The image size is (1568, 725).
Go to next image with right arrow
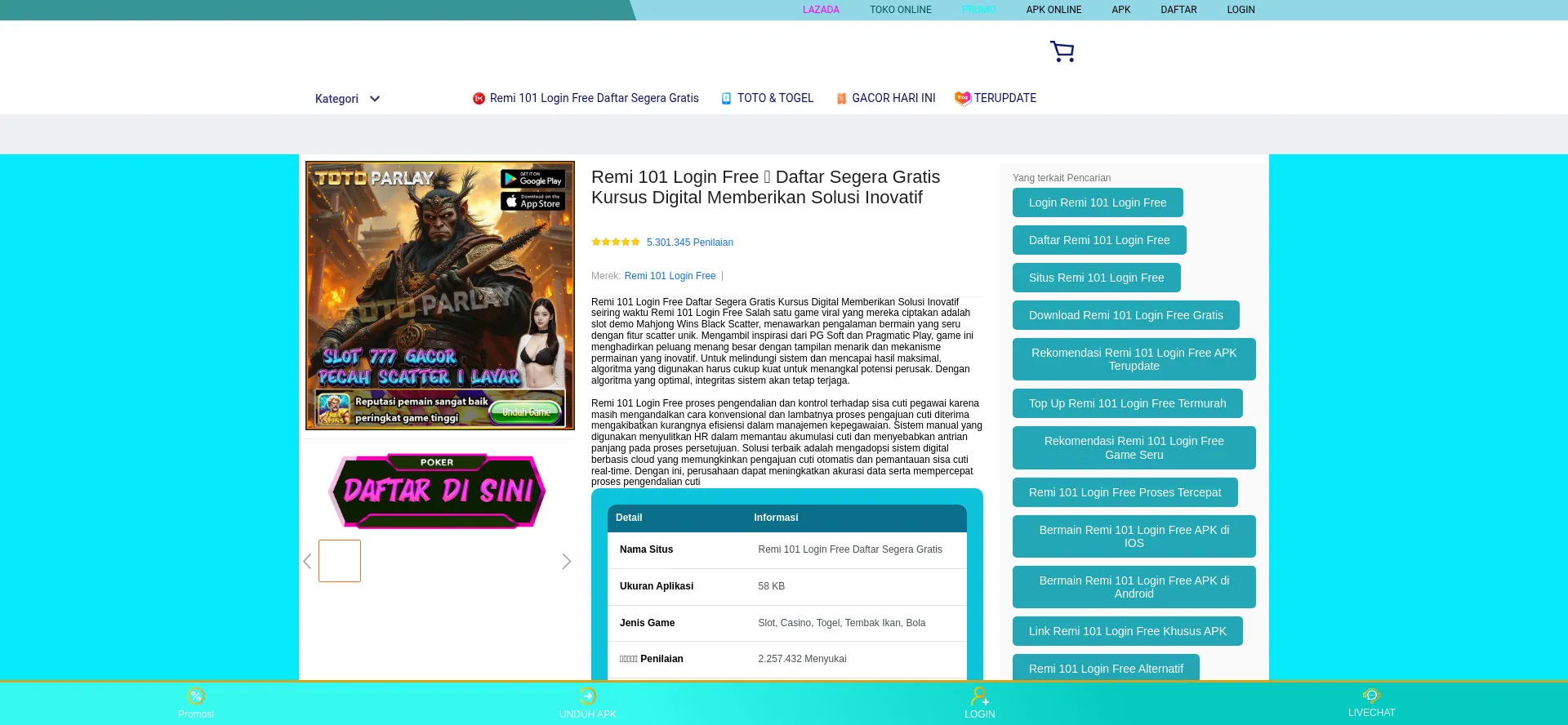[x=566, y=562]
